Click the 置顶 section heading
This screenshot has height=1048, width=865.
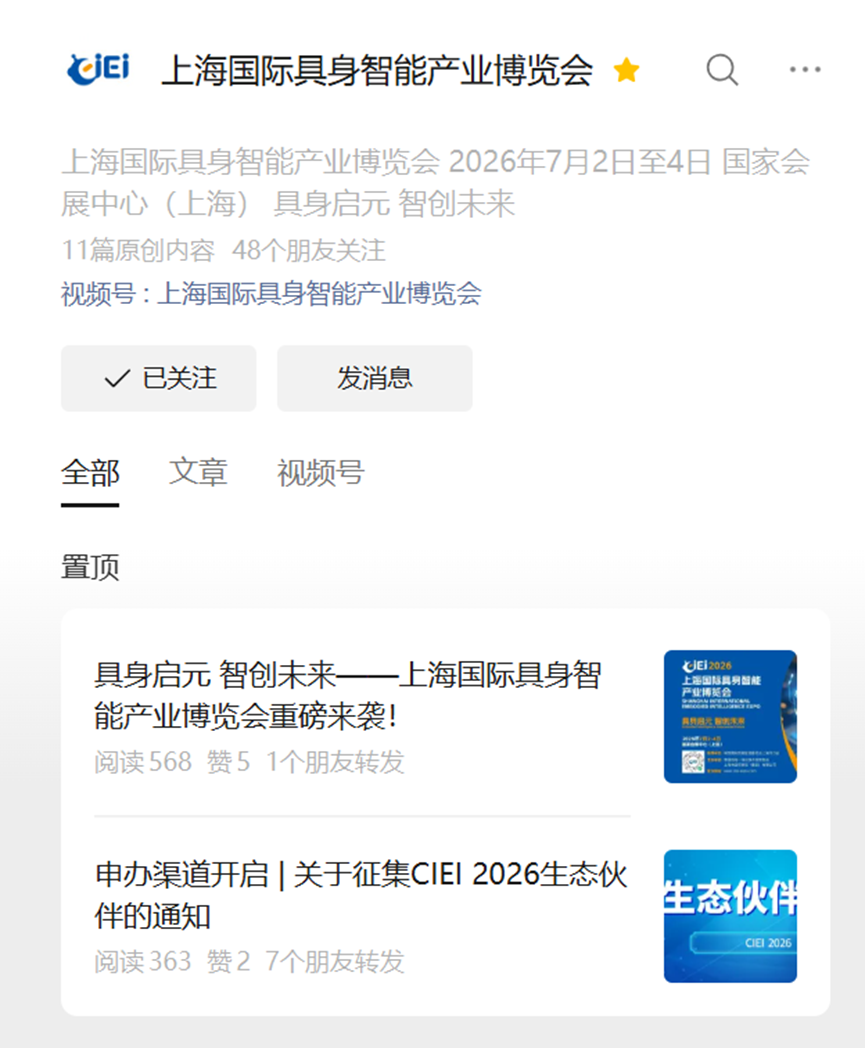tap(90, 567)
